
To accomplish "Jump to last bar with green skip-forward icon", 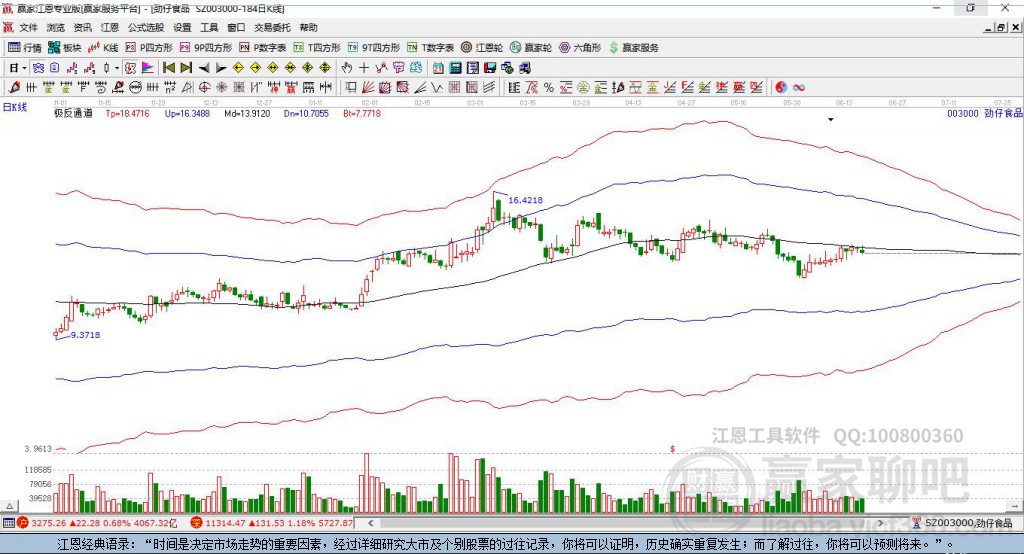I will pyautogui.click(x=186, y=68).
